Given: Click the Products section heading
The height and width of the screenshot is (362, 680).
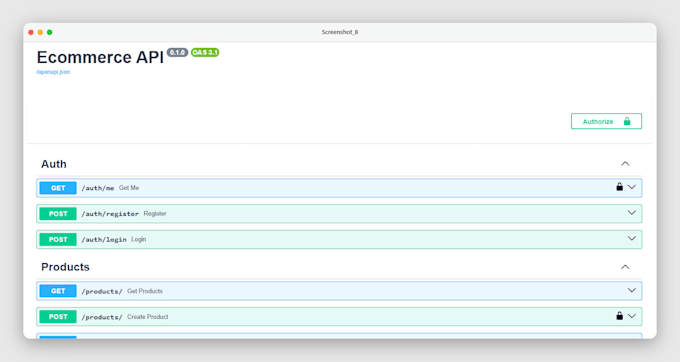Looking at the screenshot, I should point(65,267).
